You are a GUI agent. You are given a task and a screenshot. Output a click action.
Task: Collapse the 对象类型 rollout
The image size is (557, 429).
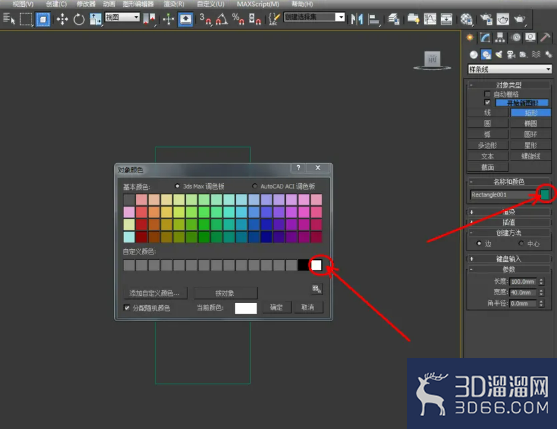point(509,85)
